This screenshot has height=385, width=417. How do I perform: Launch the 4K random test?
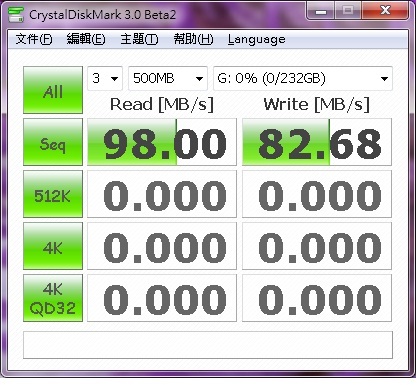click(53, 246)
